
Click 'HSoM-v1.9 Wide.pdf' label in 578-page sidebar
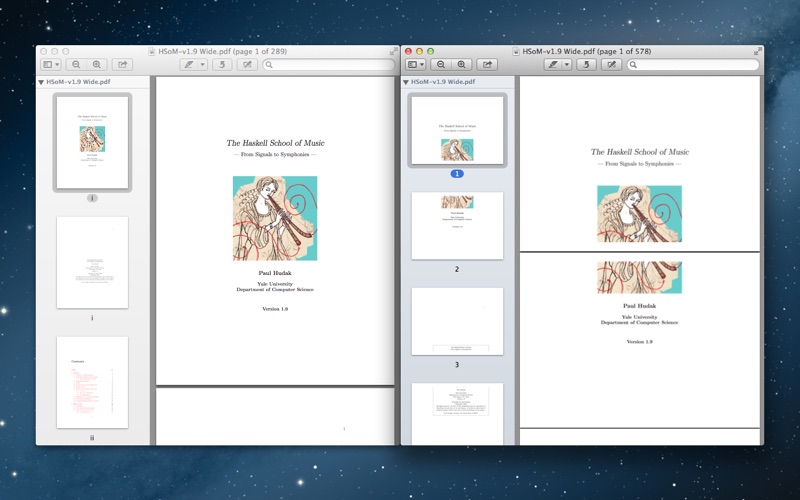[x=443, y=82]
